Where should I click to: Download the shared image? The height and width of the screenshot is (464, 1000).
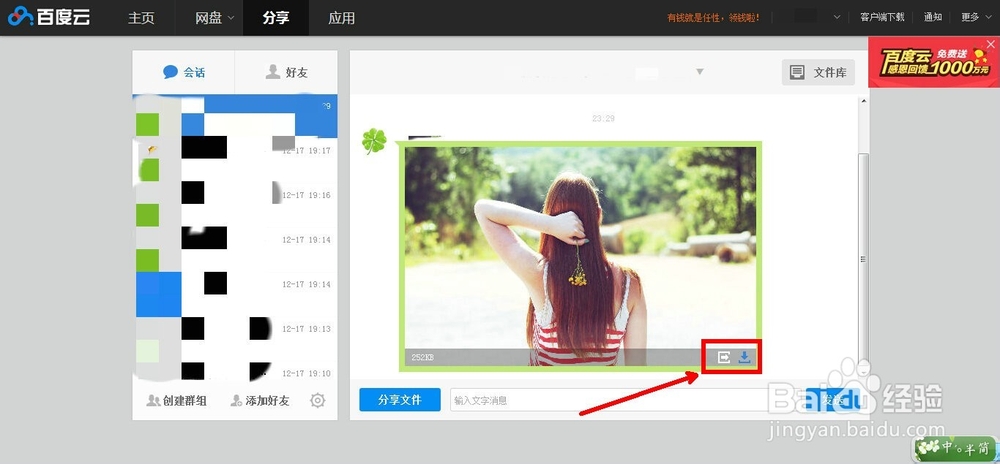(744, 358)
